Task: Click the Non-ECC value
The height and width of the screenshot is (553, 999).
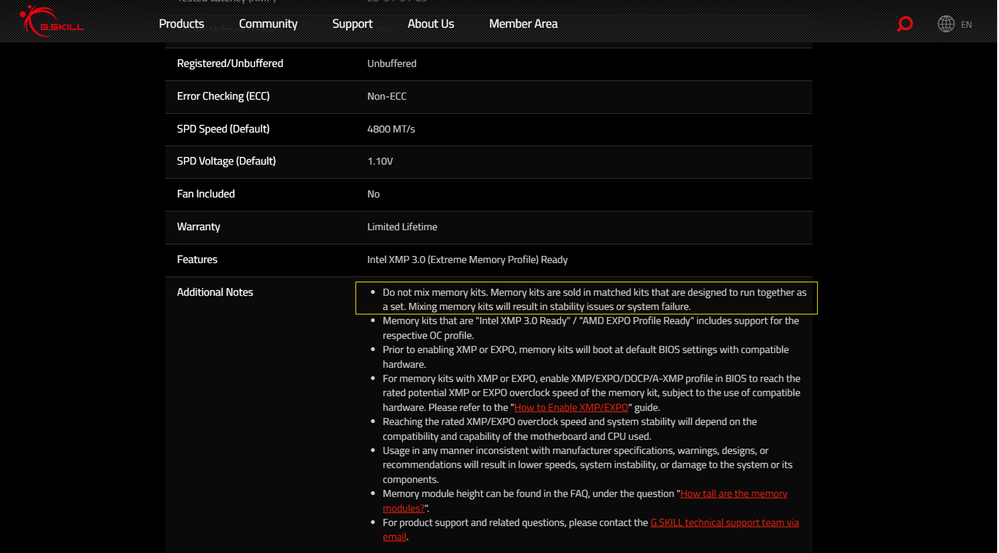Action: tap(387, 96)
